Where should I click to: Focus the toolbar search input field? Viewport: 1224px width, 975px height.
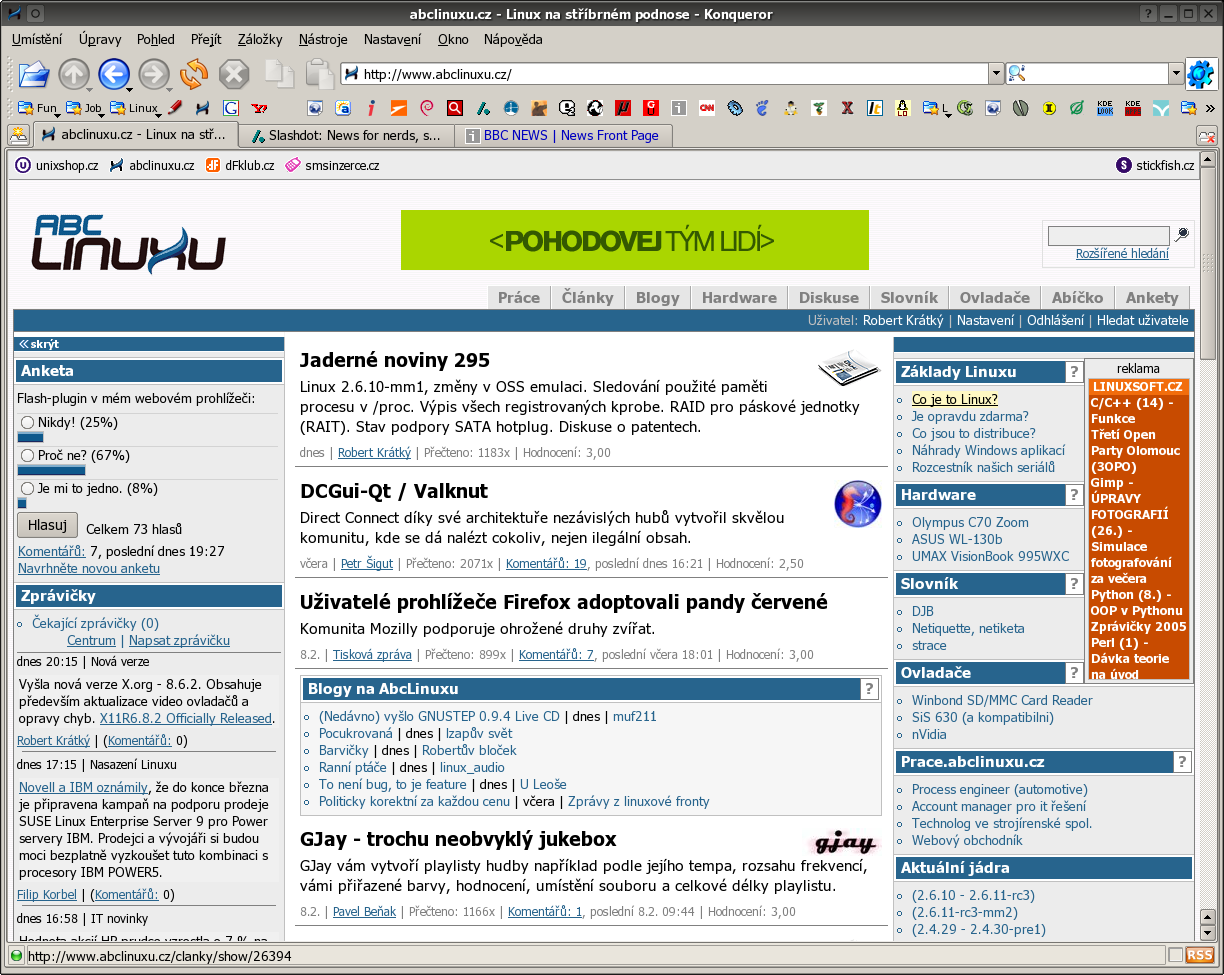(1095, 74)
